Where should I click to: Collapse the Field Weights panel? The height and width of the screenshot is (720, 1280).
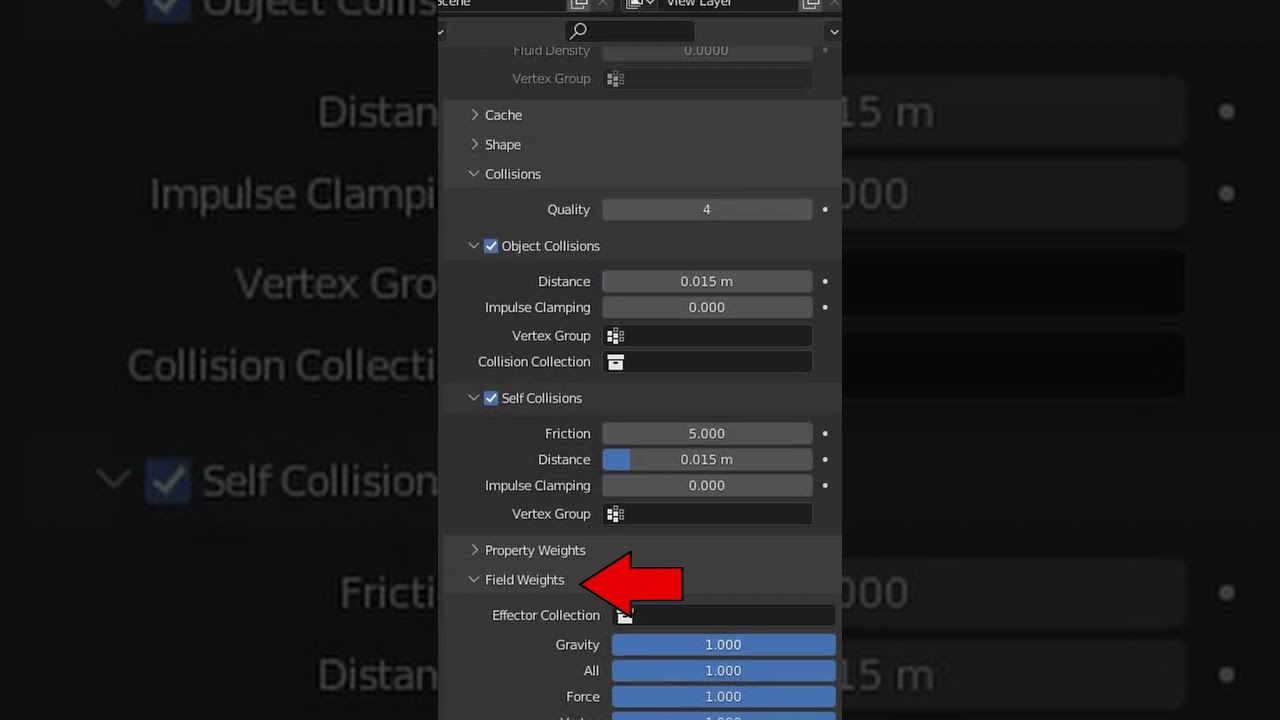click(x=474, y=580)
